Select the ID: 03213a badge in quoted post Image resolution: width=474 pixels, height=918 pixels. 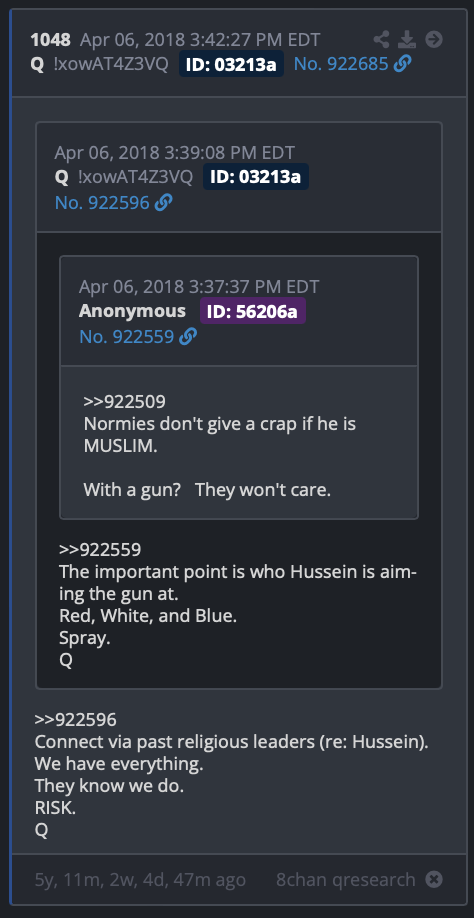click(256, 176)
